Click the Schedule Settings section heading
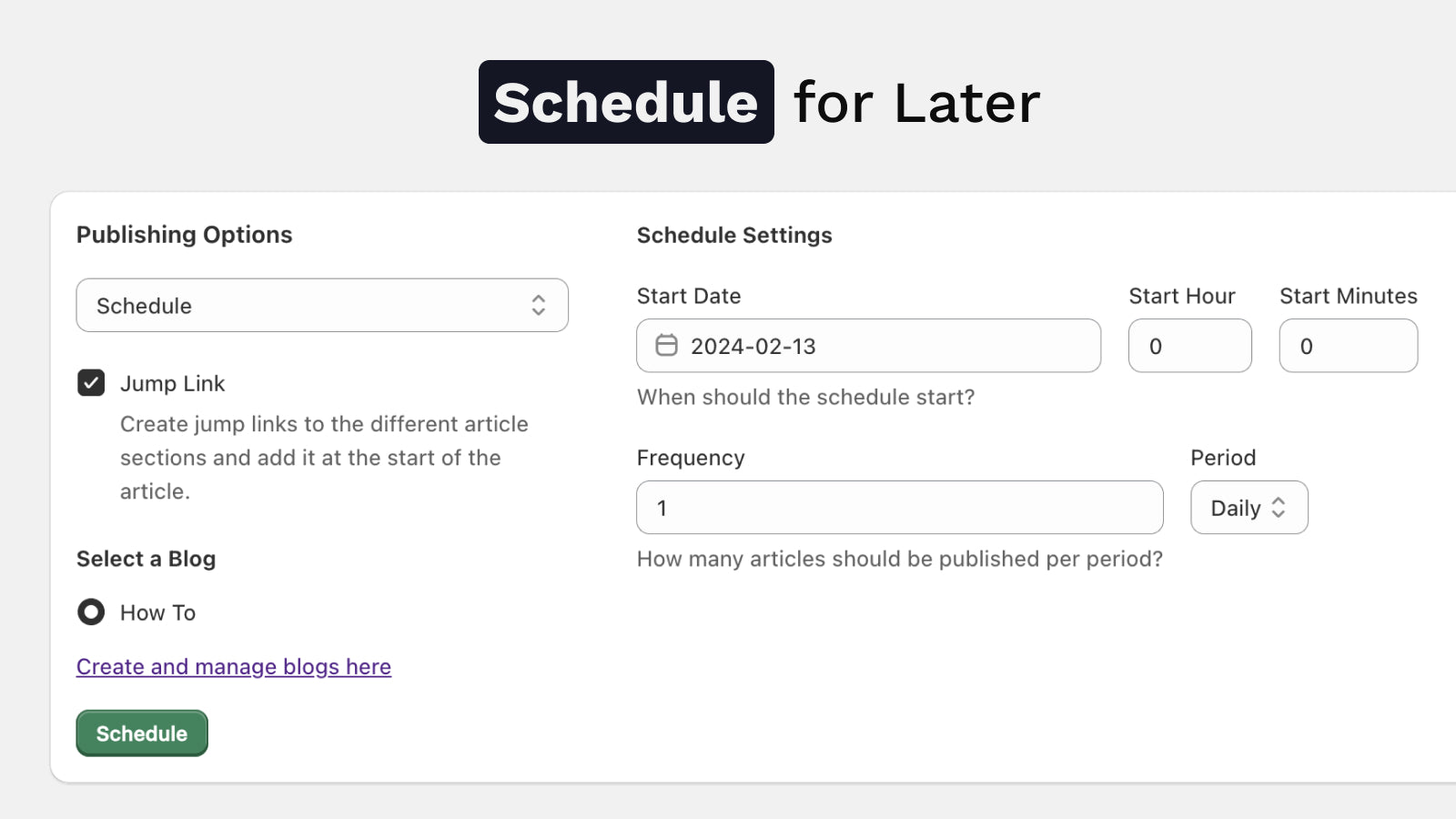This screenshot has height=819, width=1456. [x=734, y=235]
